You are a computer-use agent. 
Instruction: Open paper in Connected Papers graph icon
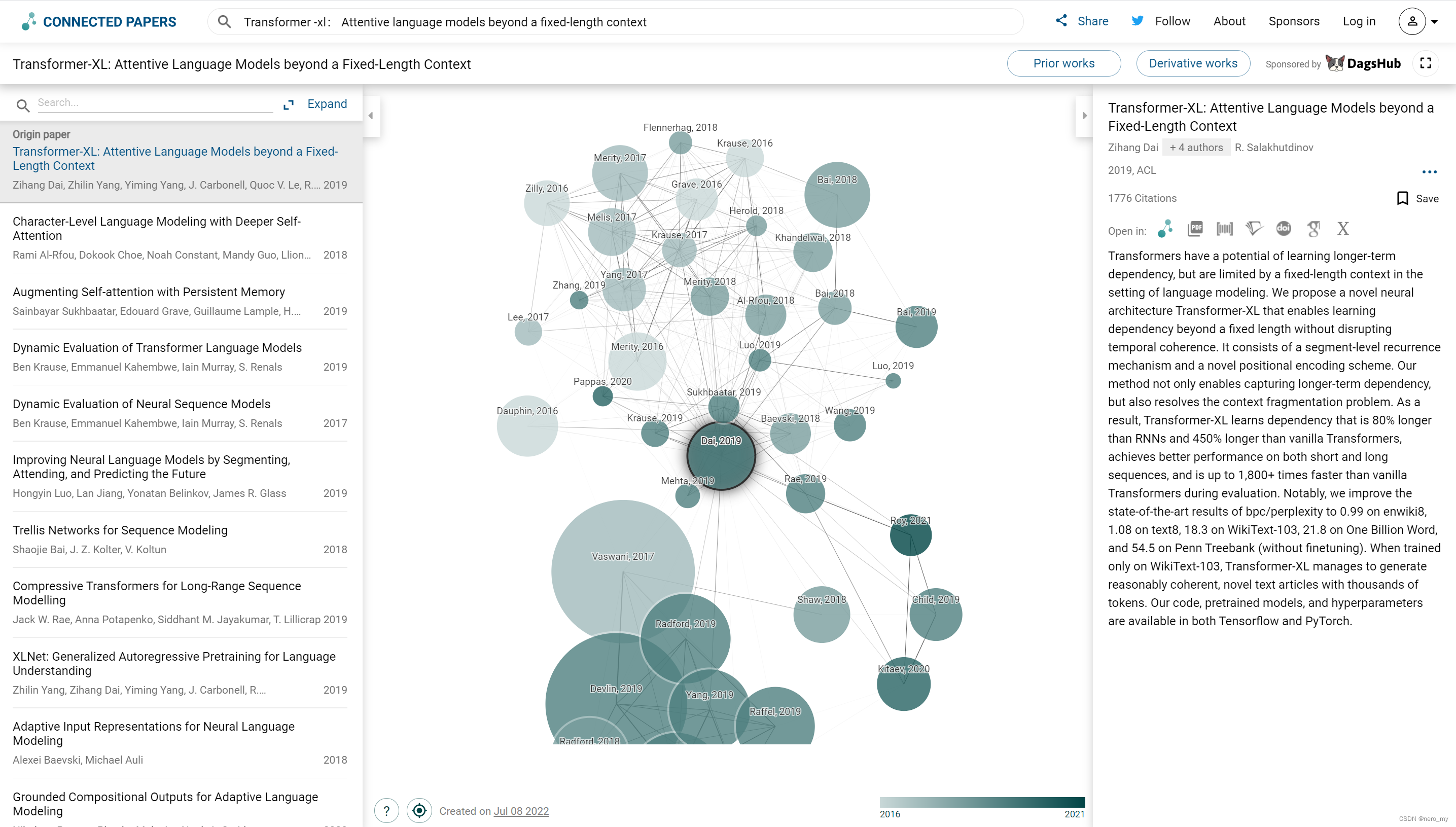[x=1165, y=229]
